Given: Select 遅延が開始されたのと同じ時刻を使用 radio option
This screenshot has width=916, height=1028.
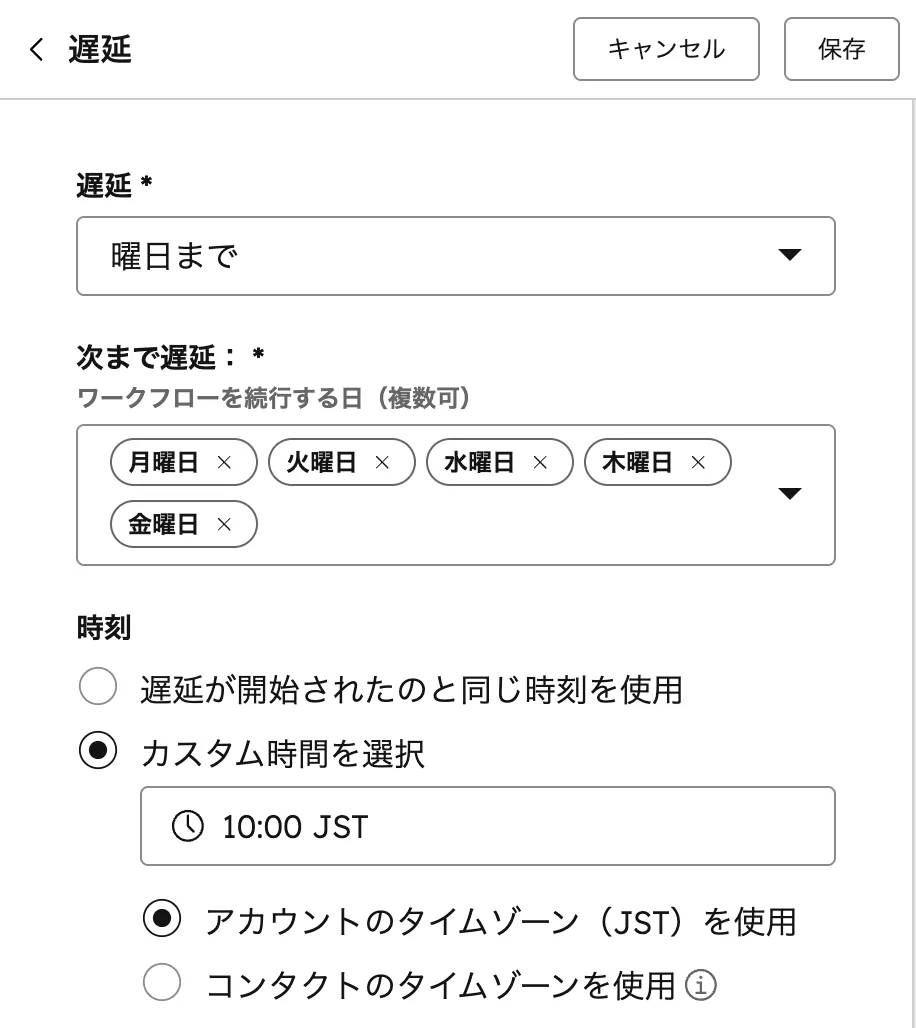Looking at the screenshot, I should tap(97, 687).
